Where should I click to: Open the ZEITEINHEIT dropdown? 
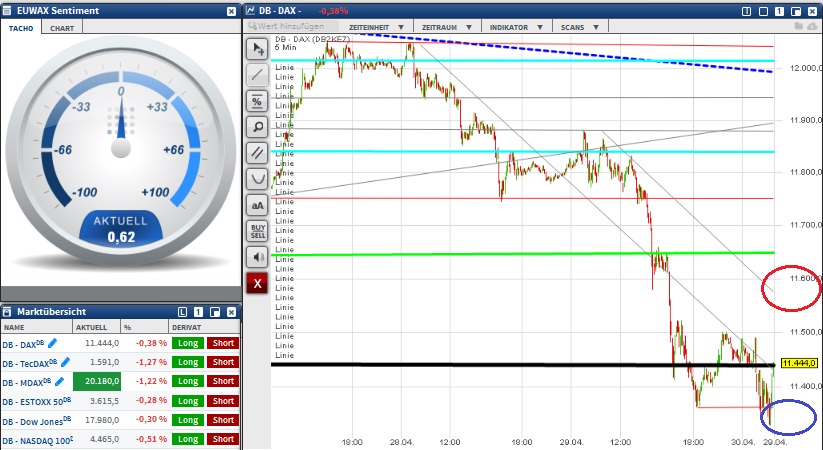point(376,27)
